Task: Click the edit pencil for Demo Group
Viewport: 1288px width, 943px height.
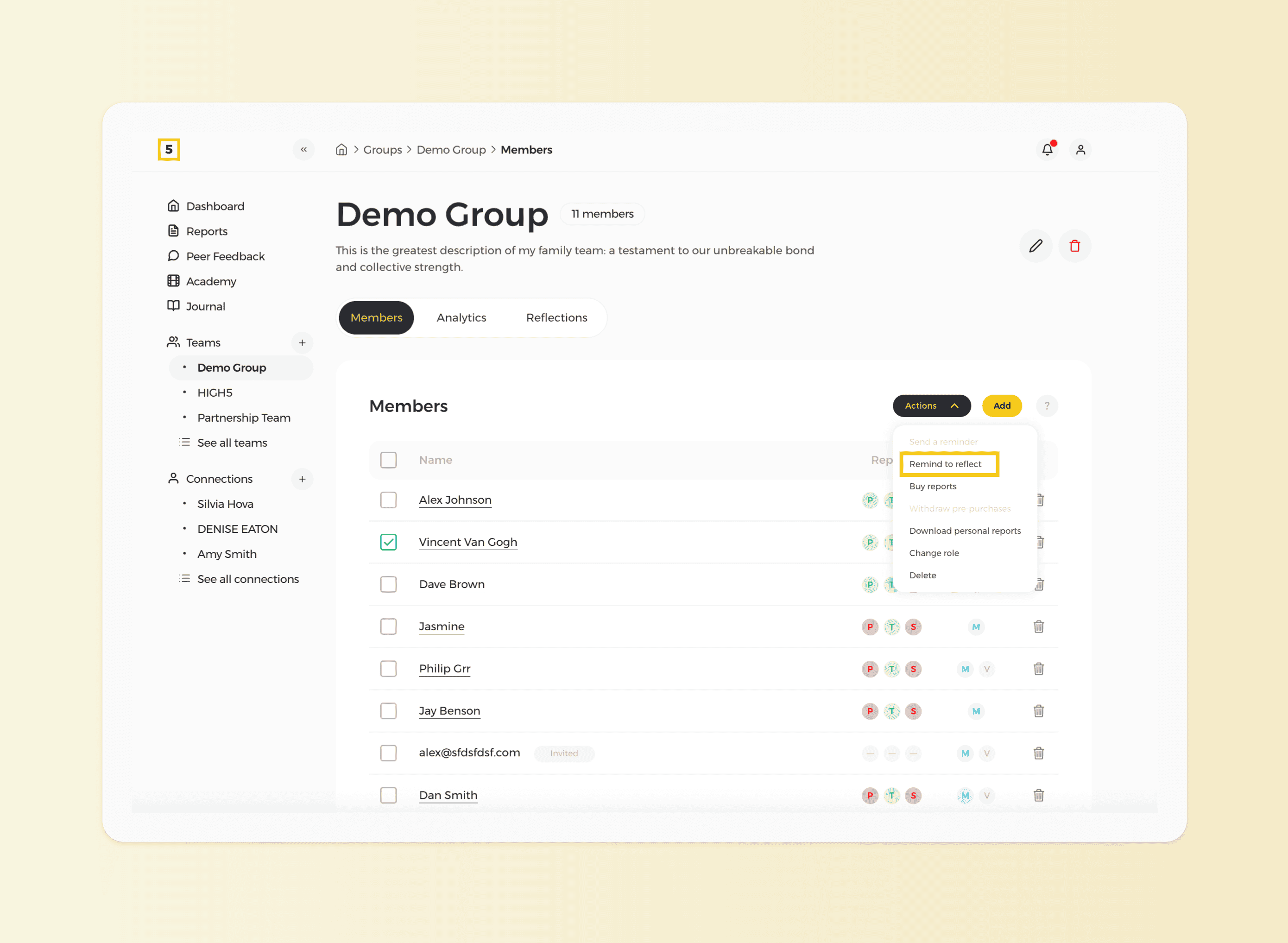Action: tap(1036, 246)
